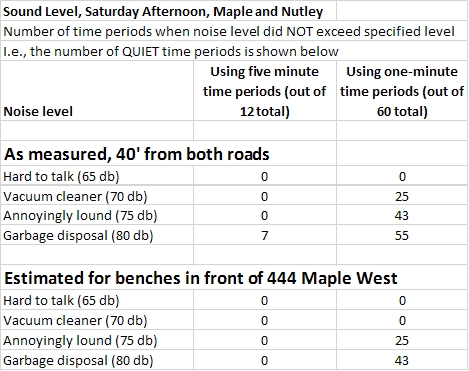Select the value 43 in the measured Annoyingly lound row
Screen dimensions: 469x371
click(x=402, y=216)
